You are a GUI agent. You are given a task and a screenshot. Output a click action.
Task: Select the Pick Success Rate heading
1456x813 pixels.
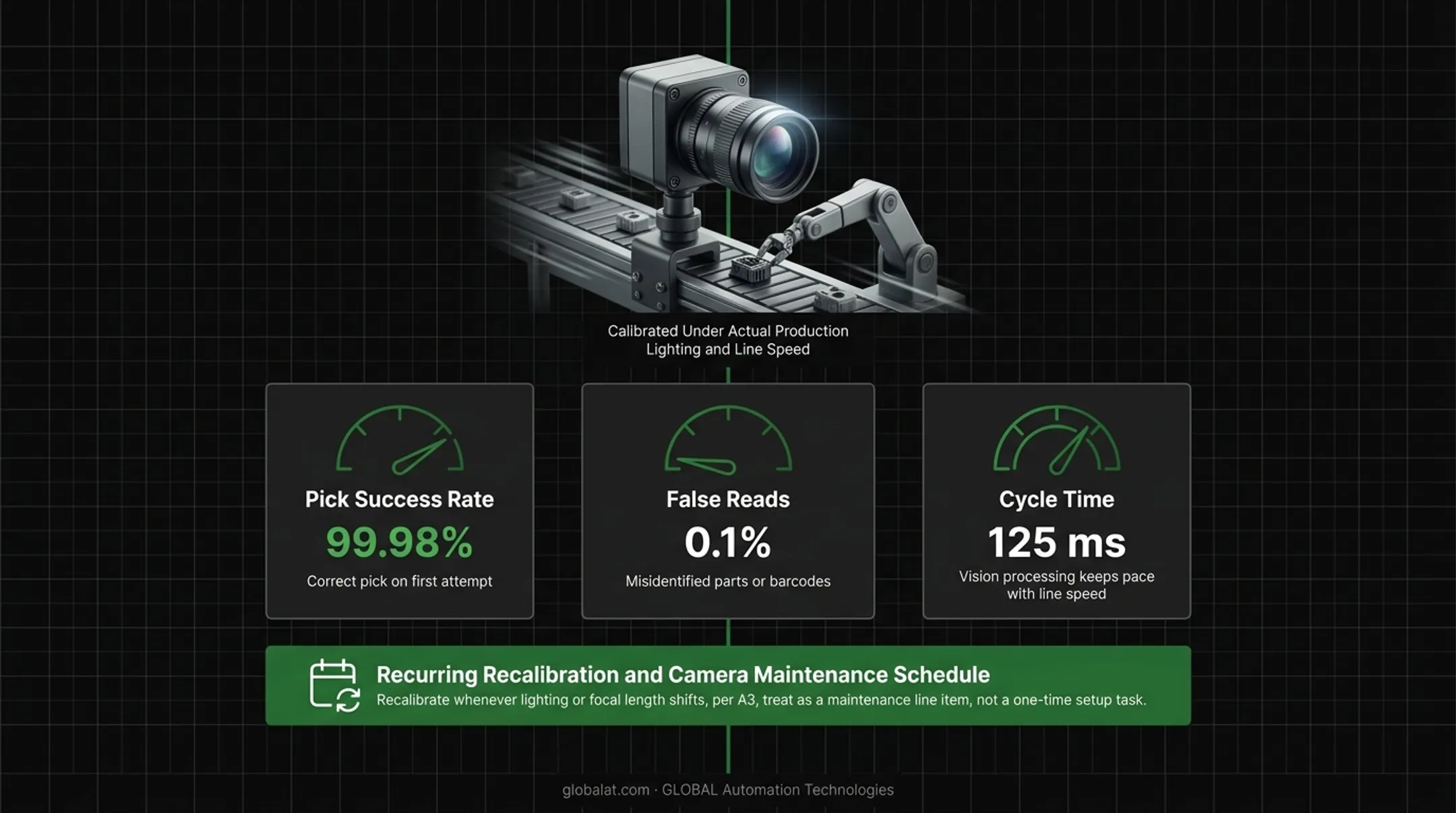point(399,499)
